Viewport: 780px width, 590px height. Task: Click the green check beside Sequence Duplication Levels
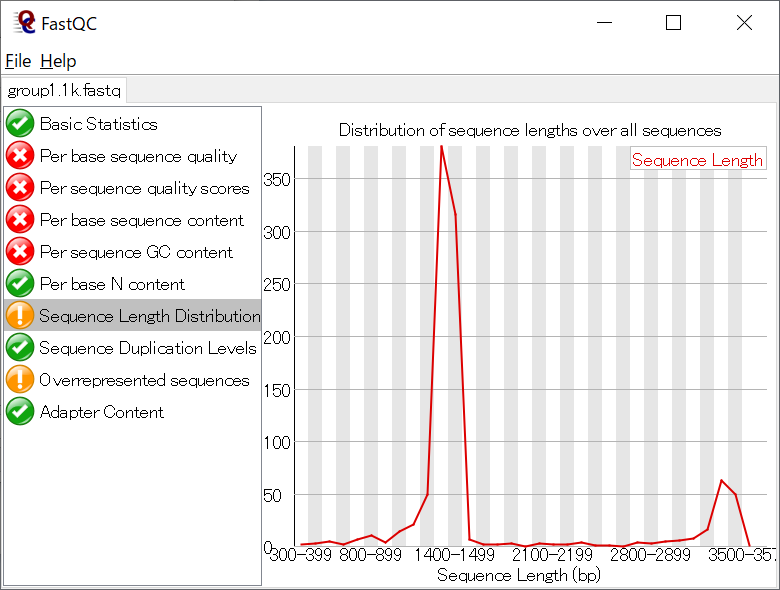(x=20, y=347)
